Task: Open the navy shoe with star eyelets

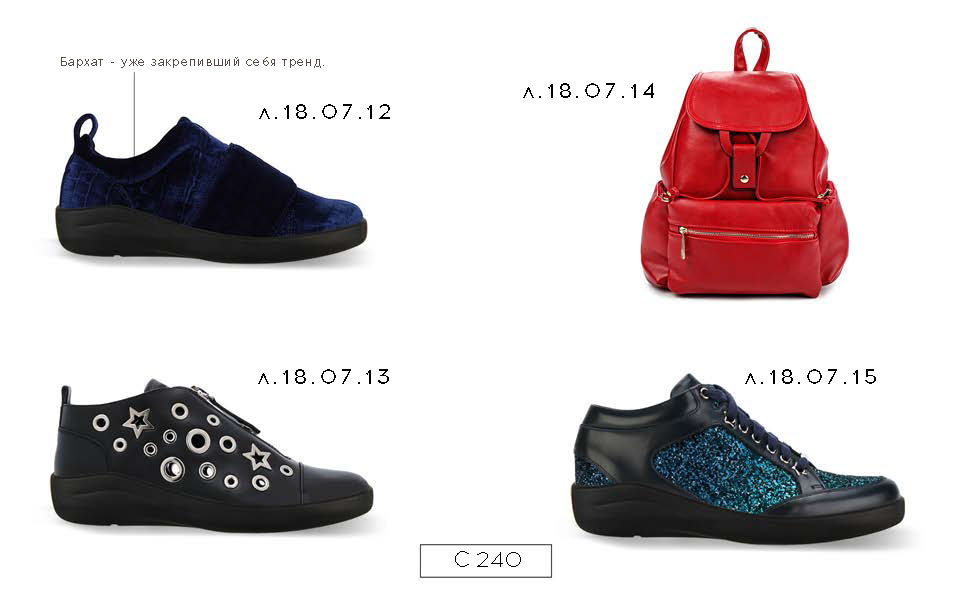Action: tap(212, 457)
